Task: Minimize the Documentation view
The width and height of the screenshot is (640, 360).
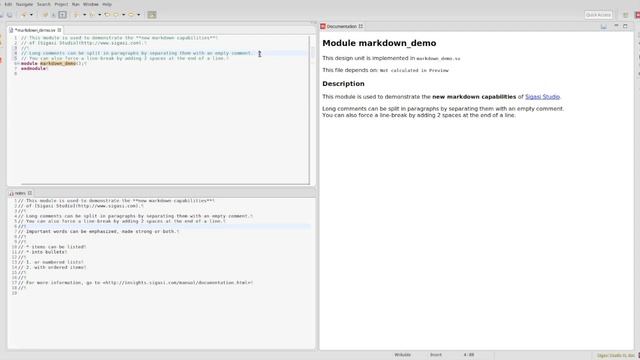Action: (616, 26)
